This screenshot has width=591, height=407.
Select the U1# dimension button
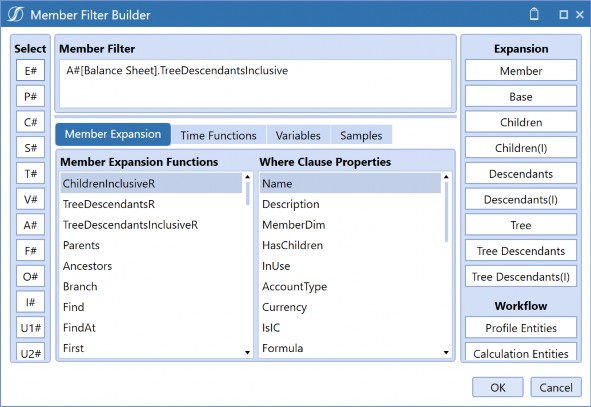click(31, 328)
